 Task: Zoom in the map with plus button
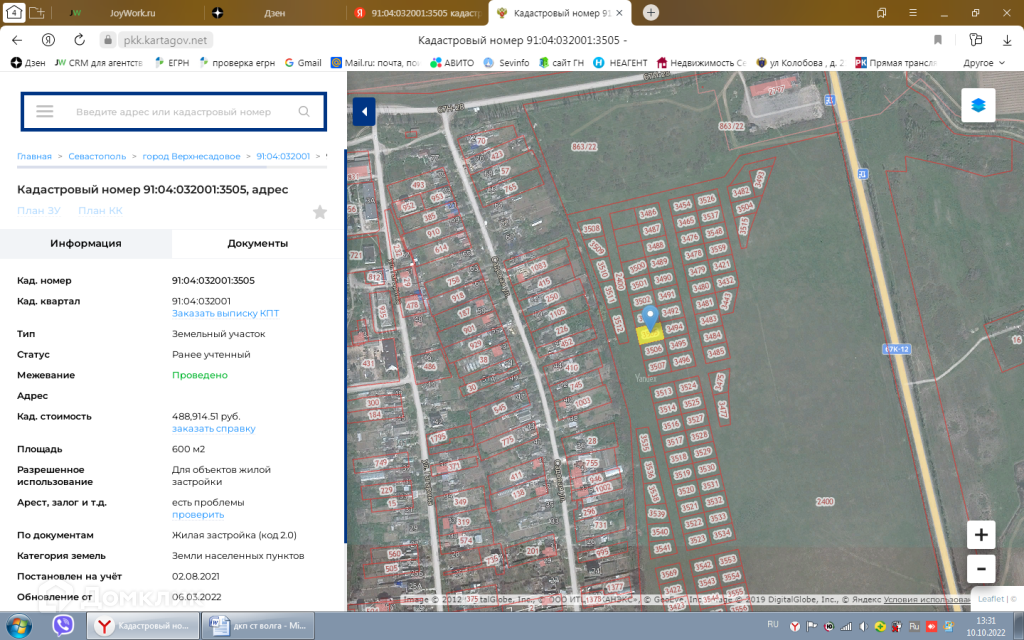coord(981,535)
